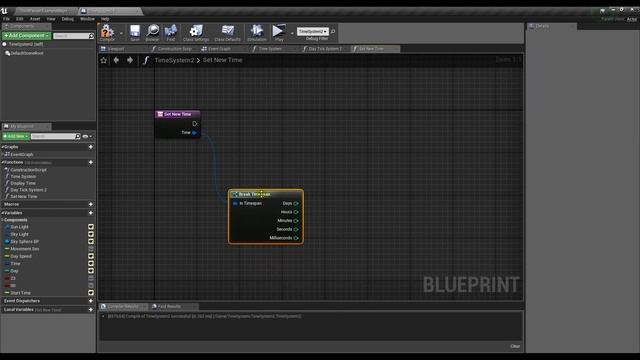Toggle Sky Sphere BP visibility eye
Viewport: 640px width, 360px height.
[91, 242]
